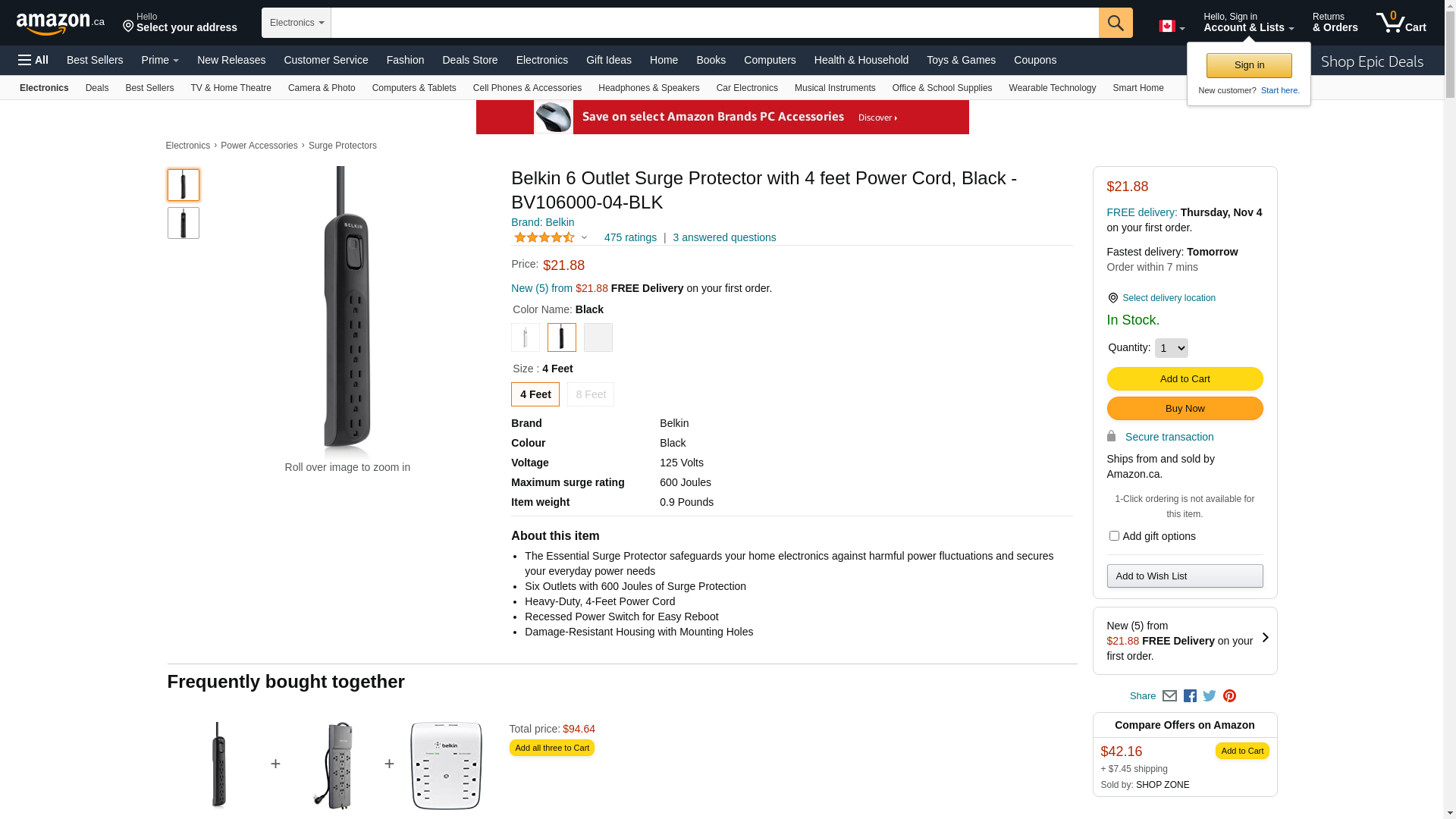Open the Deals Store menu item
Image resolution: width=1456 pixels, height=819 pixels.
point(469,60)
